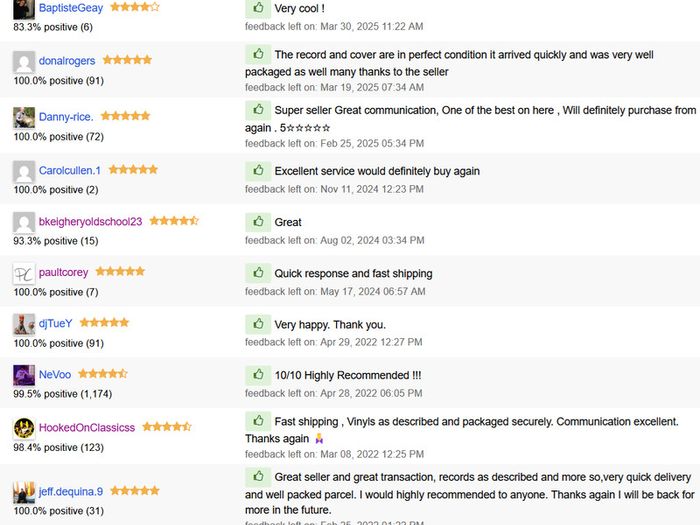
Task: Click thumbs-up beside "Quick response and fast shipping"
Action: (258, 273)
